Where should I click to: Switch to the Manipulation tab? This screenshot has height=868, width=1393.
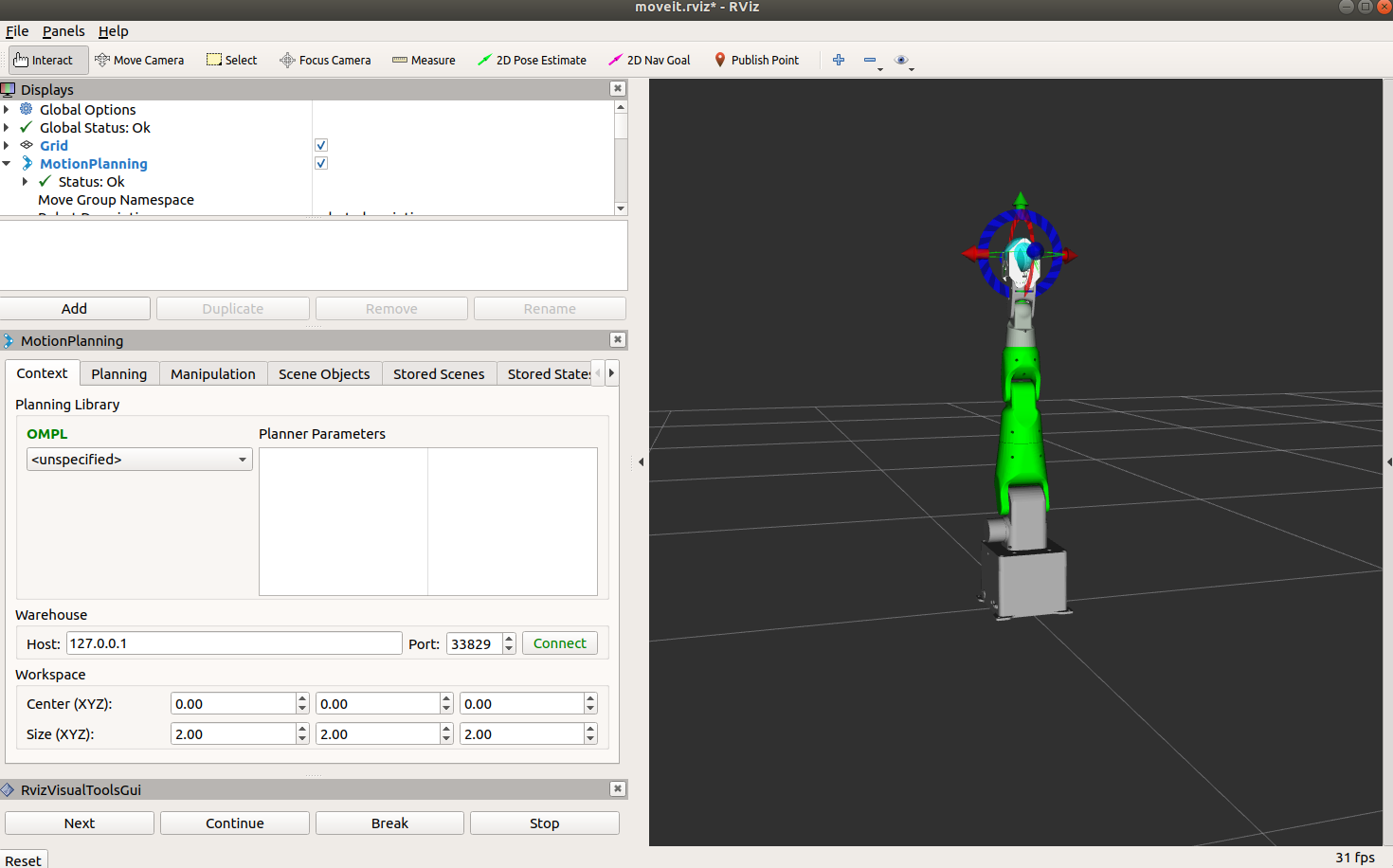coord(213,373)
